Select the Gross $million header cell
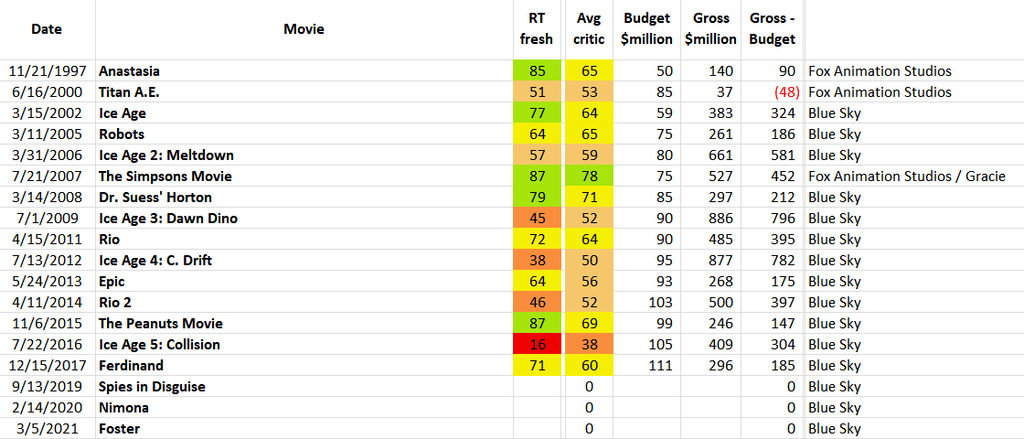Image resolution: width=1024 pixels, height=439 pixels. (x=711, y=29)
